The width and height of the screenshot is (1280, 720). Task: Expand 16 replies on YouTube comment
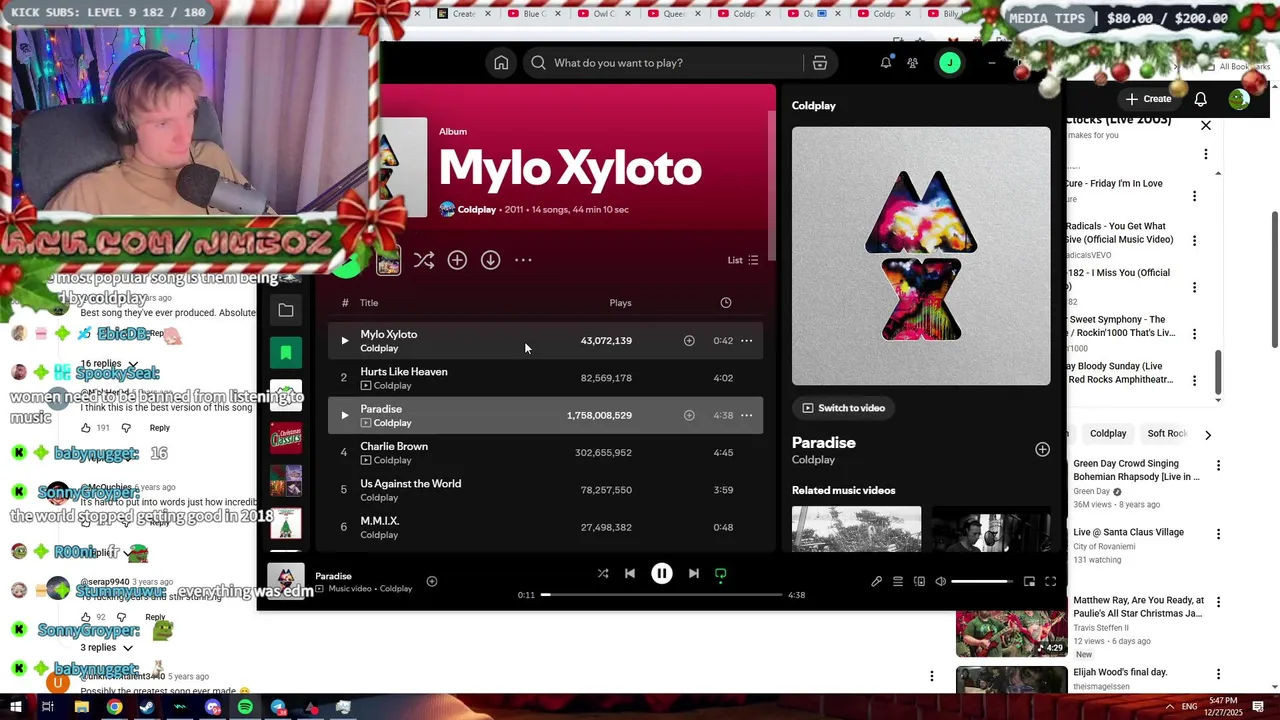pos(108,364)
